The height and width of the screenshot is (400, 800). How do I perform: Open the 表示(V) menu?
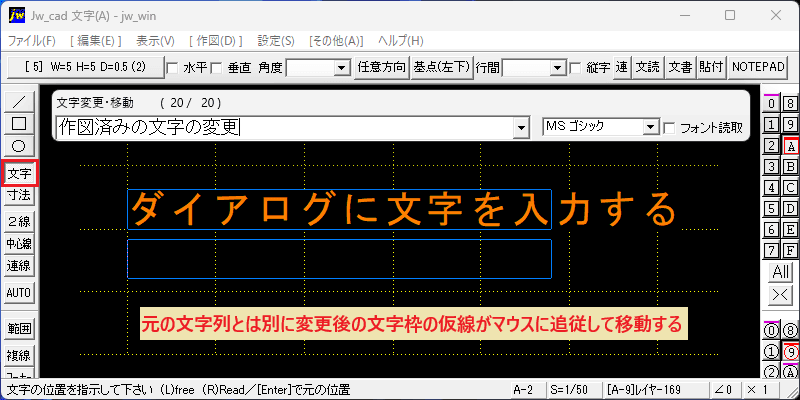click(155, 41)
